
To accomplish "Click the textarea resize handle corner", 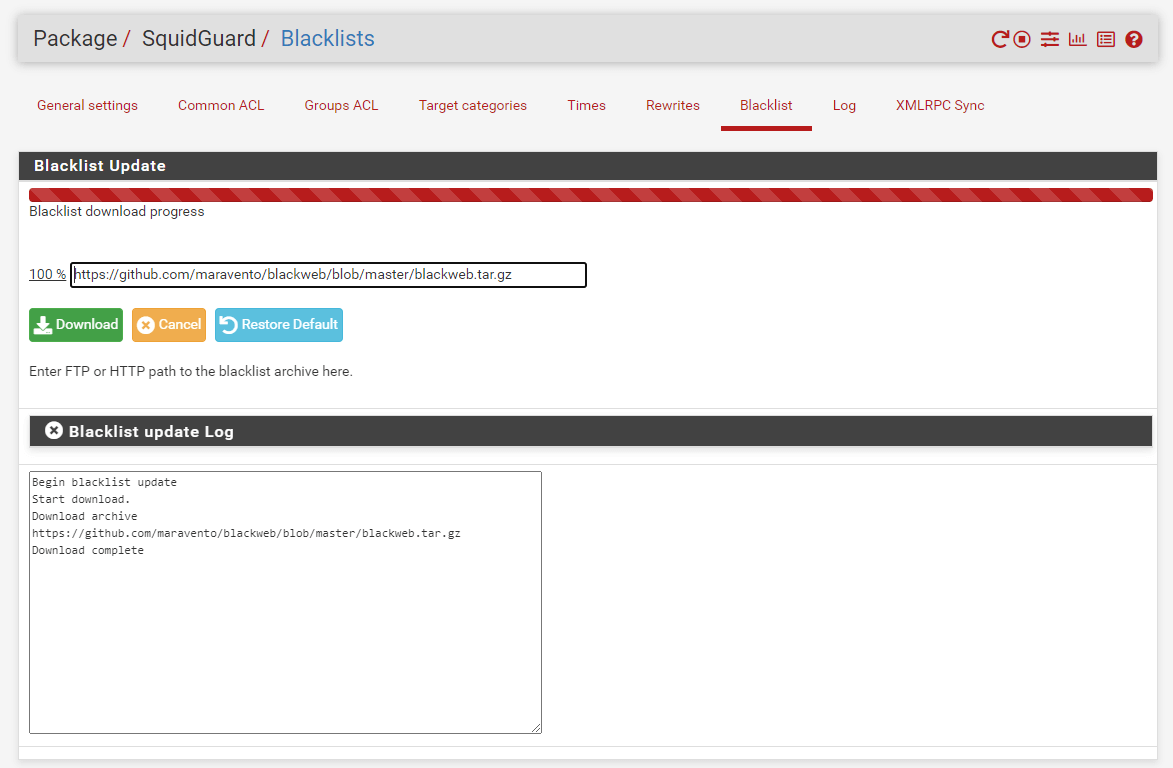I will coord(536,728).
